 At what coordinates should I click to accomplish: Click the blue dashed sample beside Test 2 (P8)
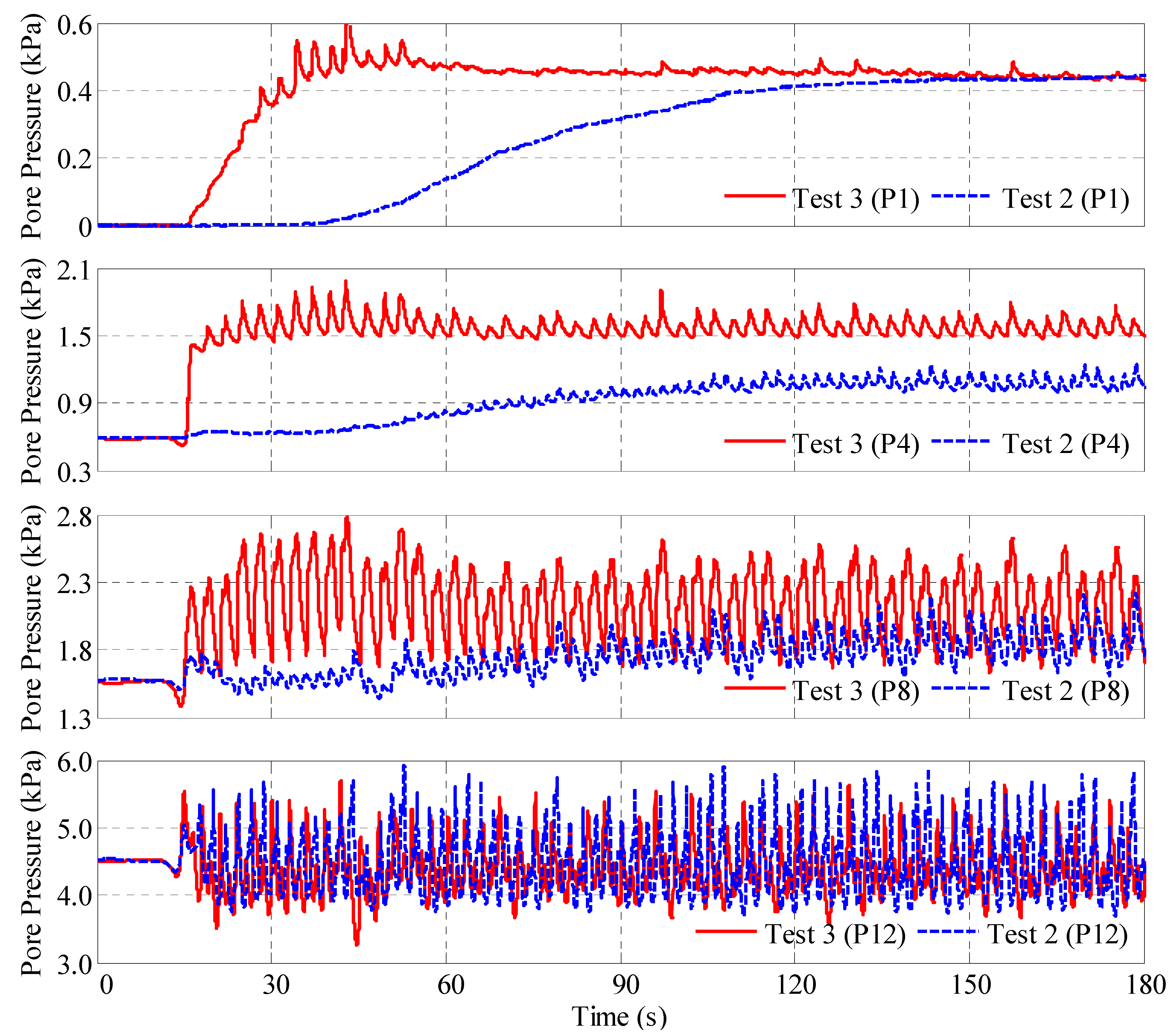961,688
